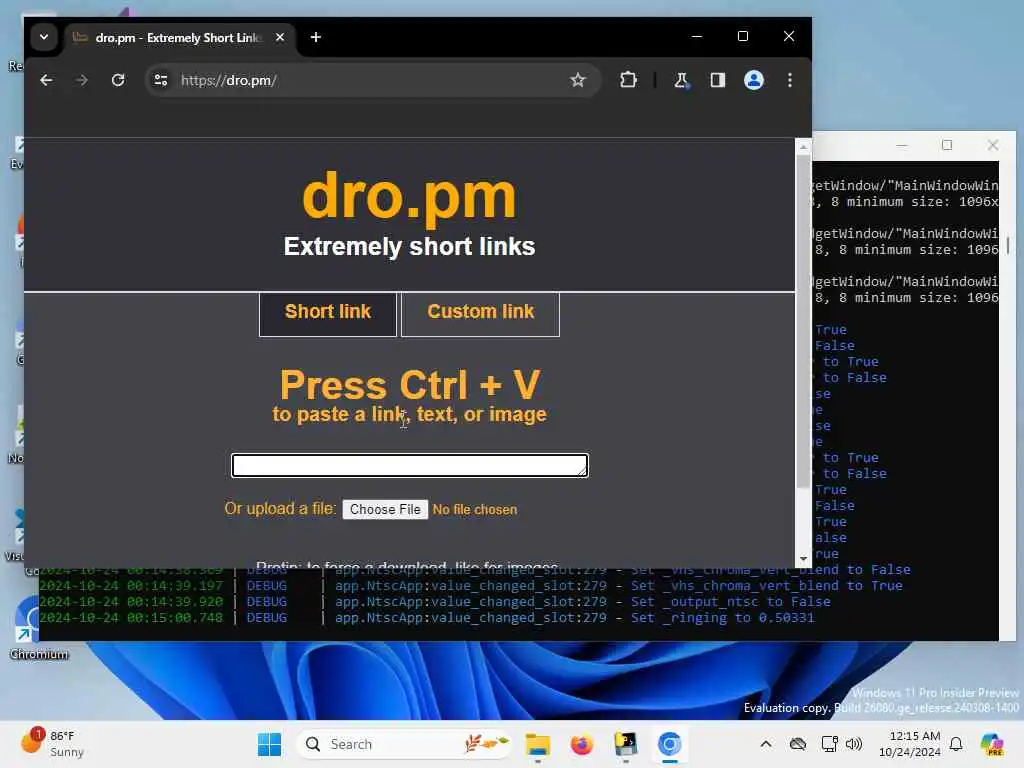Open the browser three-dot menu
Screen dimensions: 1024x768
[x=790, y=80]
